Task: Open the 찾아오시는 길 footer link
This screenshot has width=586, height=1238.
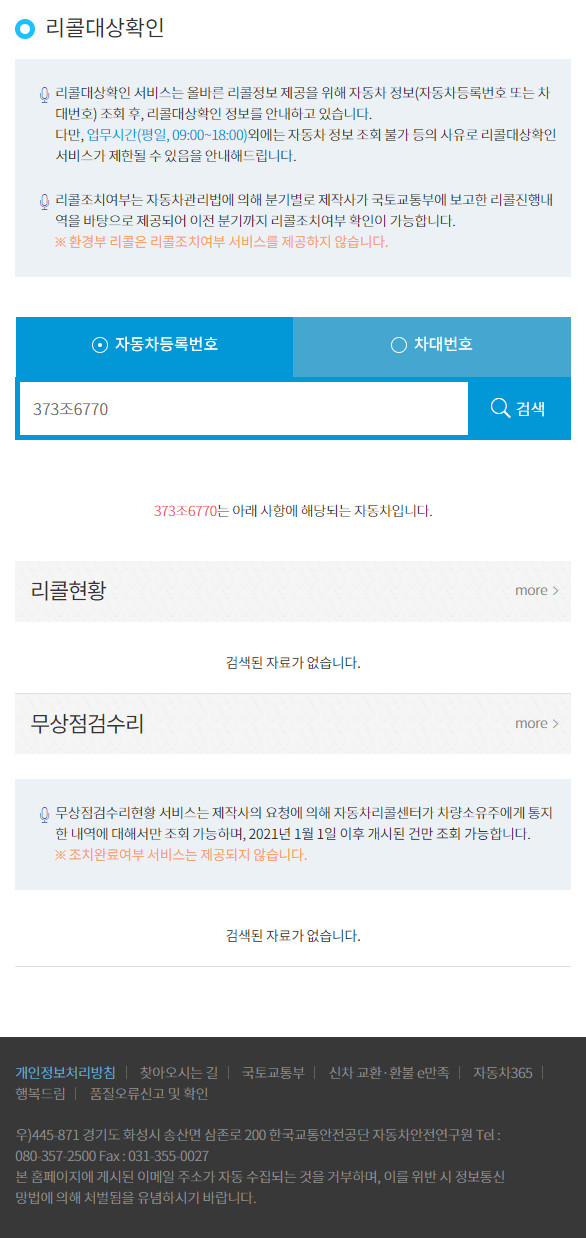Action: click(178, 1072)
